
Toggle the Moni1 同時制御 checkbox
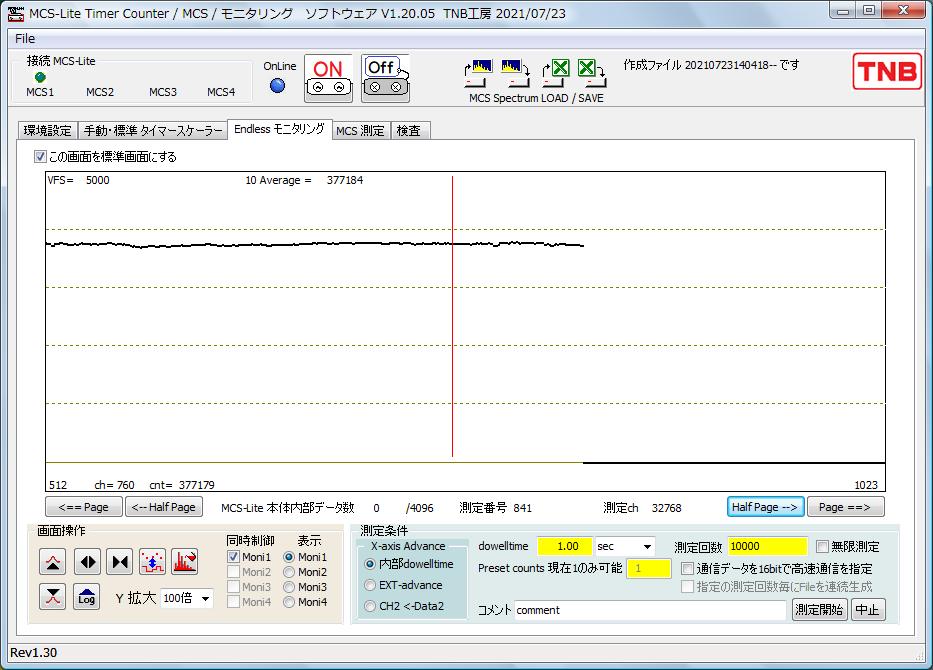click(x=234, y=557)
